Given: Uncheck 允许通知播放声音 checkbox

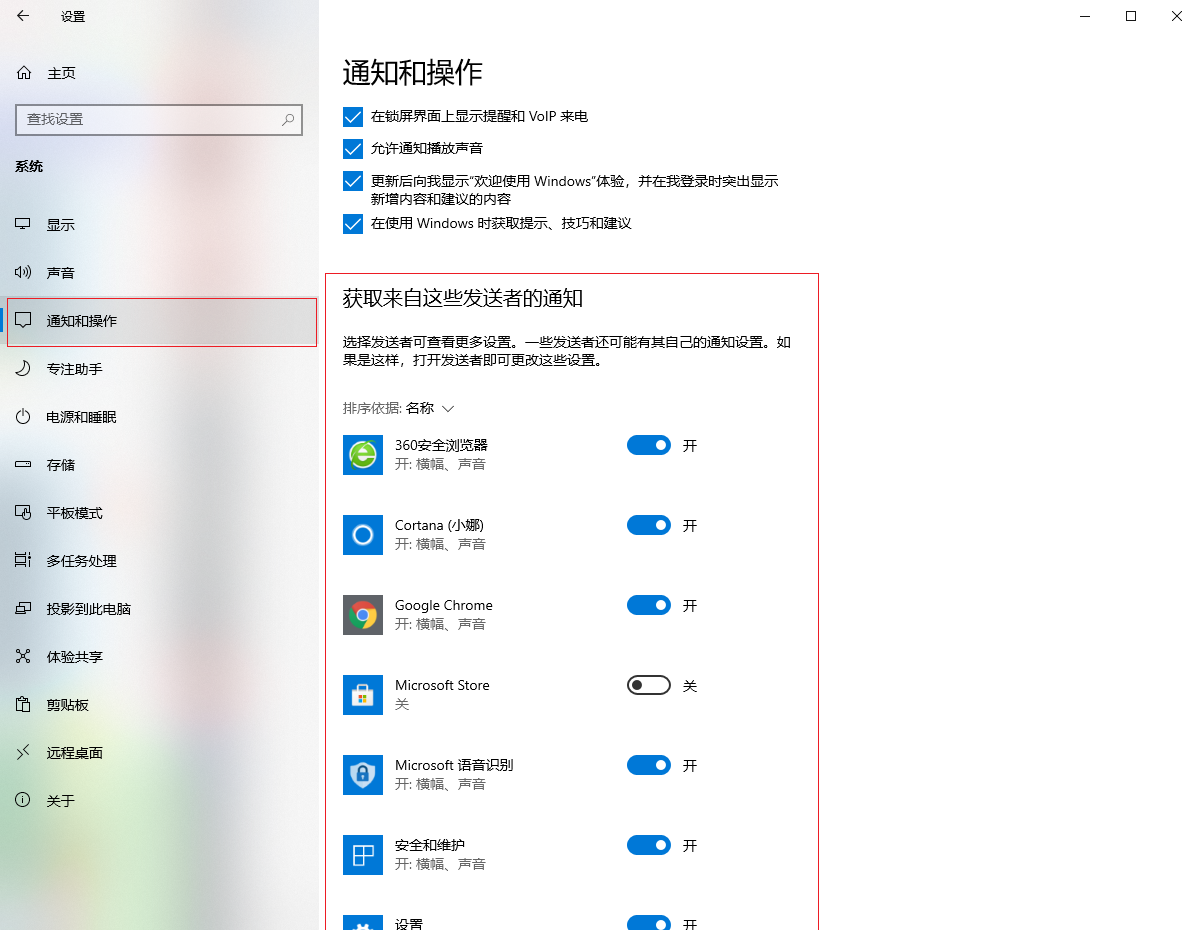Looking at the screenshot, I should (353, 149).
